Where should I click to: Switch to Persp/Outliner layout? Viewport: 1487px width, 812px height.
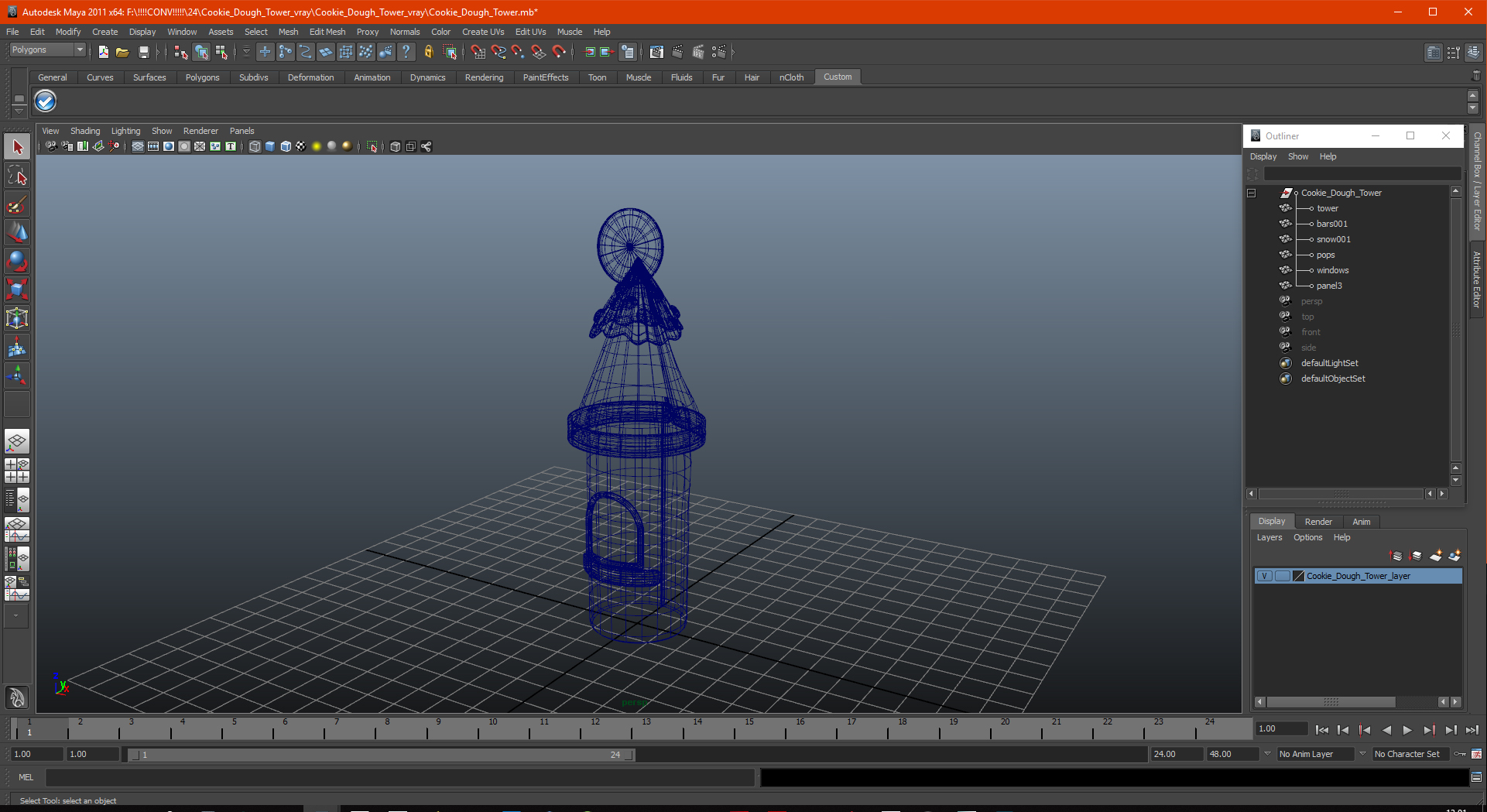coord(17,499)
